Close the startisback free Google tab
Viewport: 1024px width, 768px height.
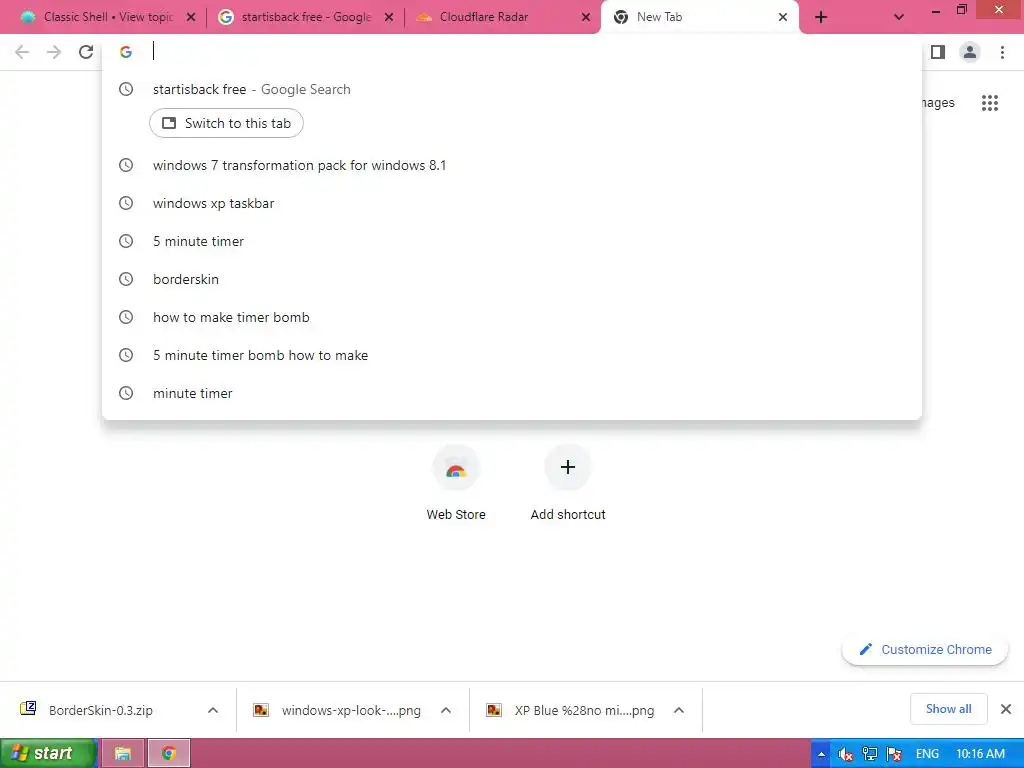[389, 18]
